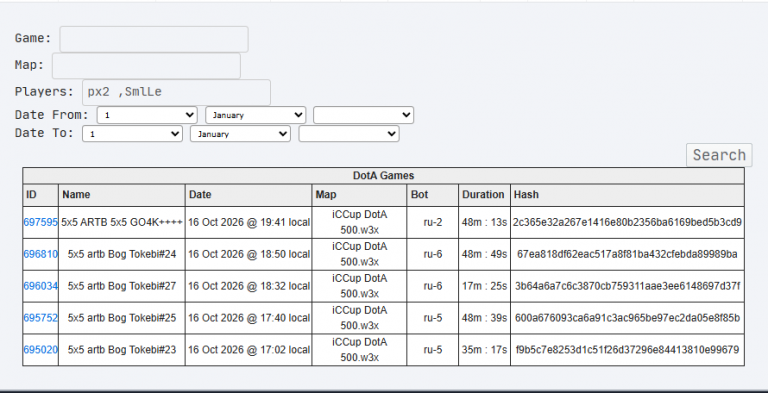Click the Date column header
This screenshot has width=768, height=393.
[248, 195]
